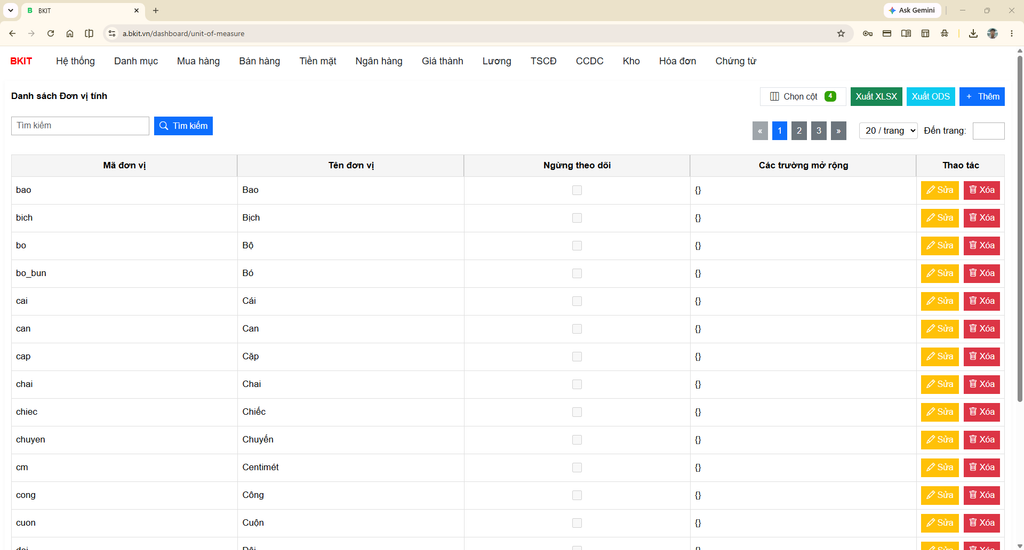
Task: Export the list with Xuất XLSX
Action: pos(876,96)
